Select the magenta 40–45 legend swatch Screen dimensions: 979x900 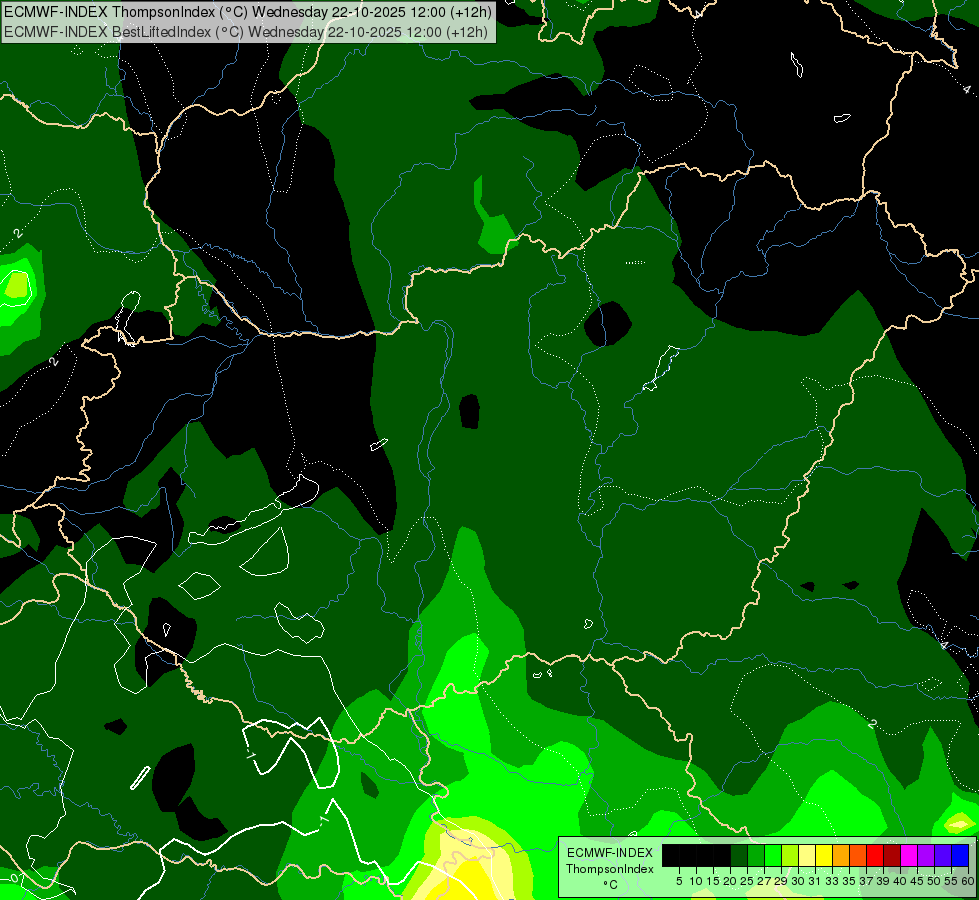(x=909, y=855)
